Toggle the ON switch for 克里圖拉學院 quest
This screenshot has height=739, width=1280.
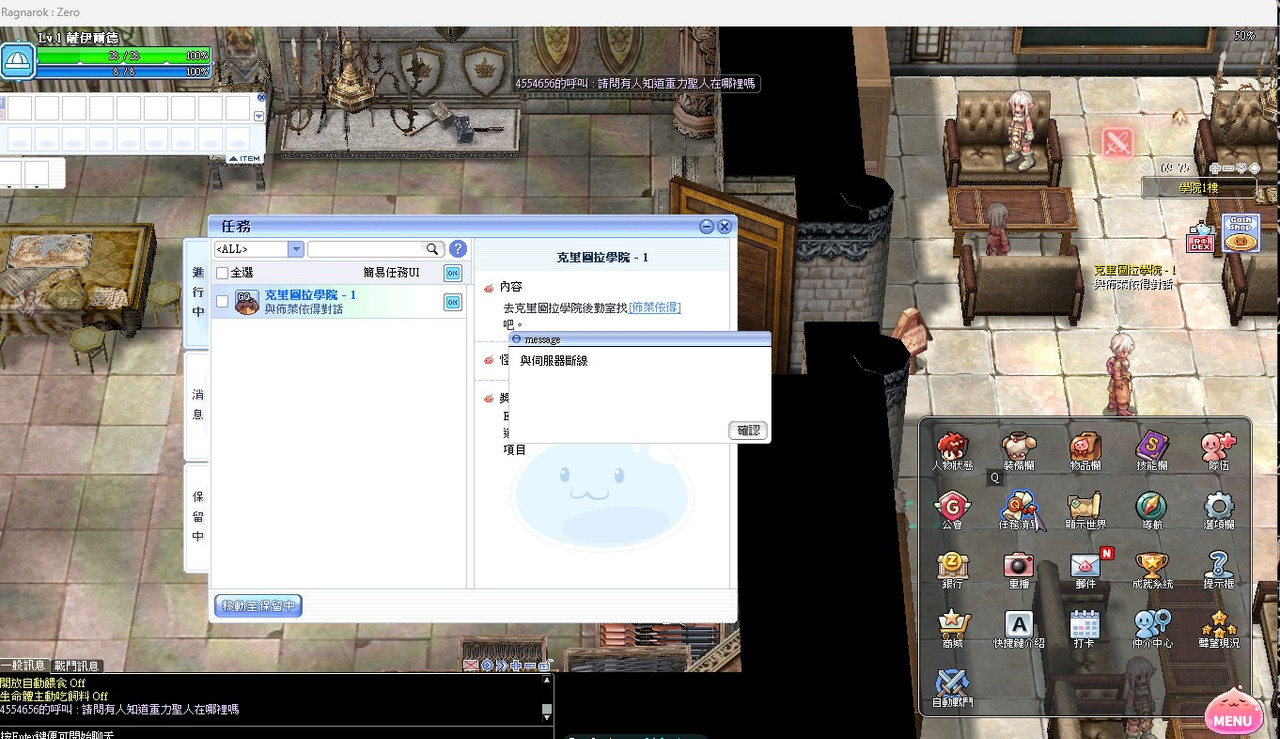tap(453, 302)
